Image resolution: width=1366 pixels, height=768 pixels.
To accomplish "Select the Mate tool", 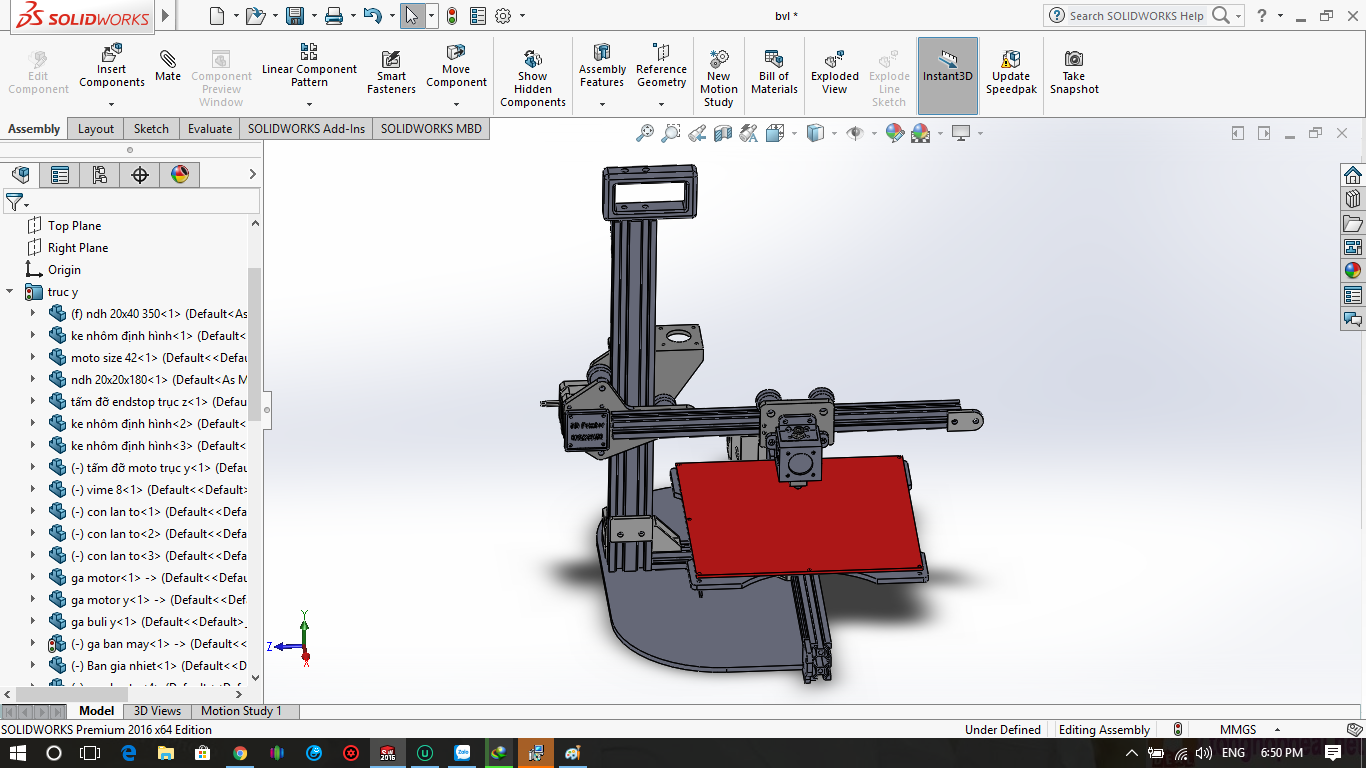I will click(x=168, y=65).
